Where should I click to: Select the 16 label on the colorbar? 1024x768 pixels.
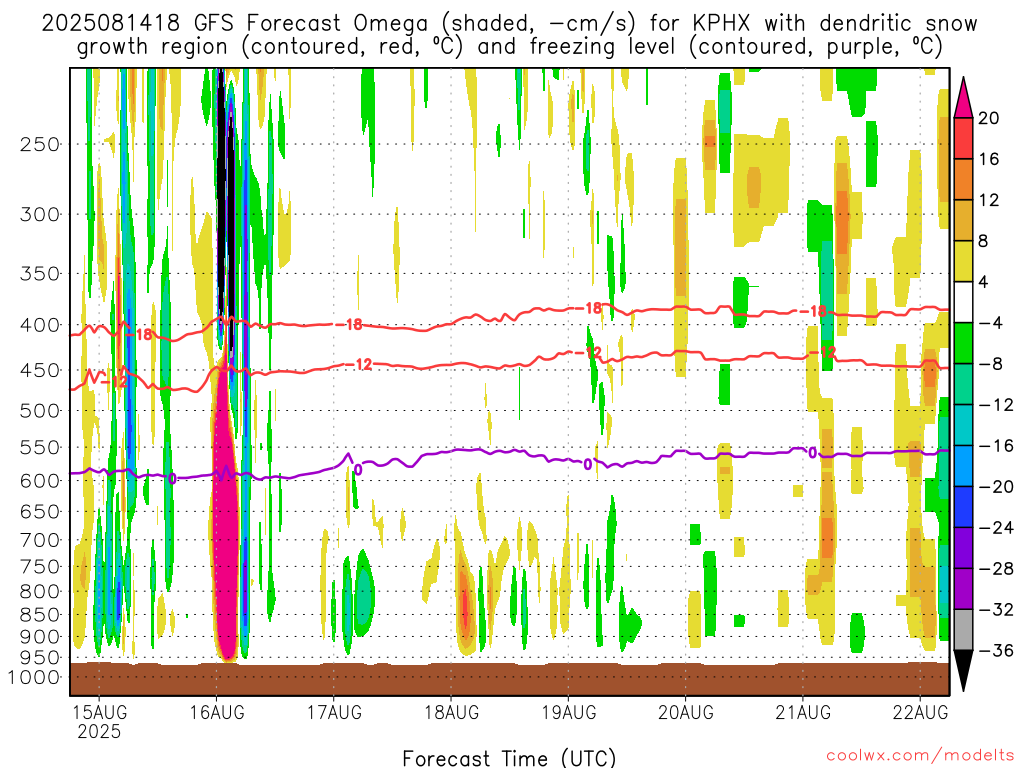989,159
